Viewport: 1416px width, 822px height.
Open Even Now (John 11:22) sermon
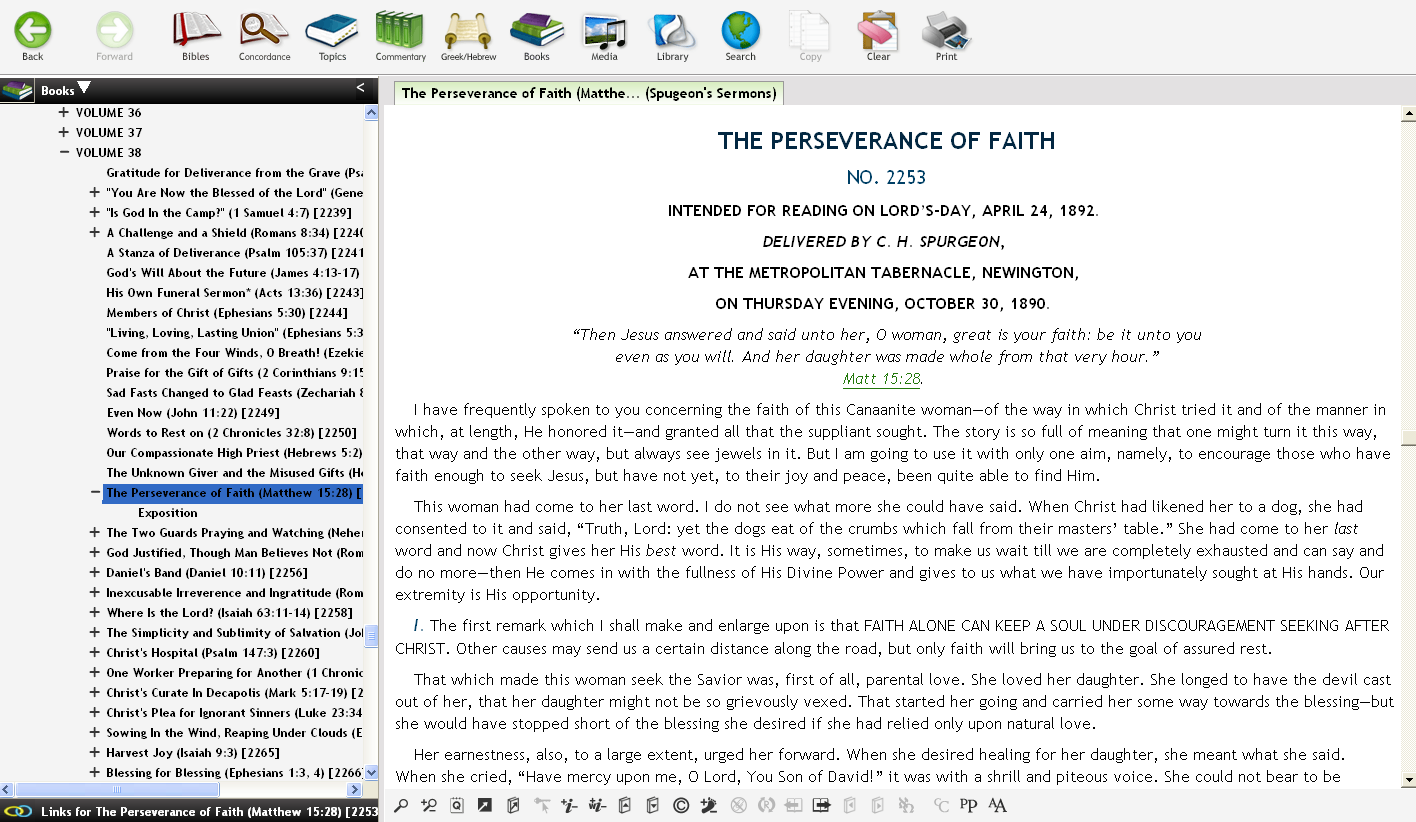tap(193, 412)
